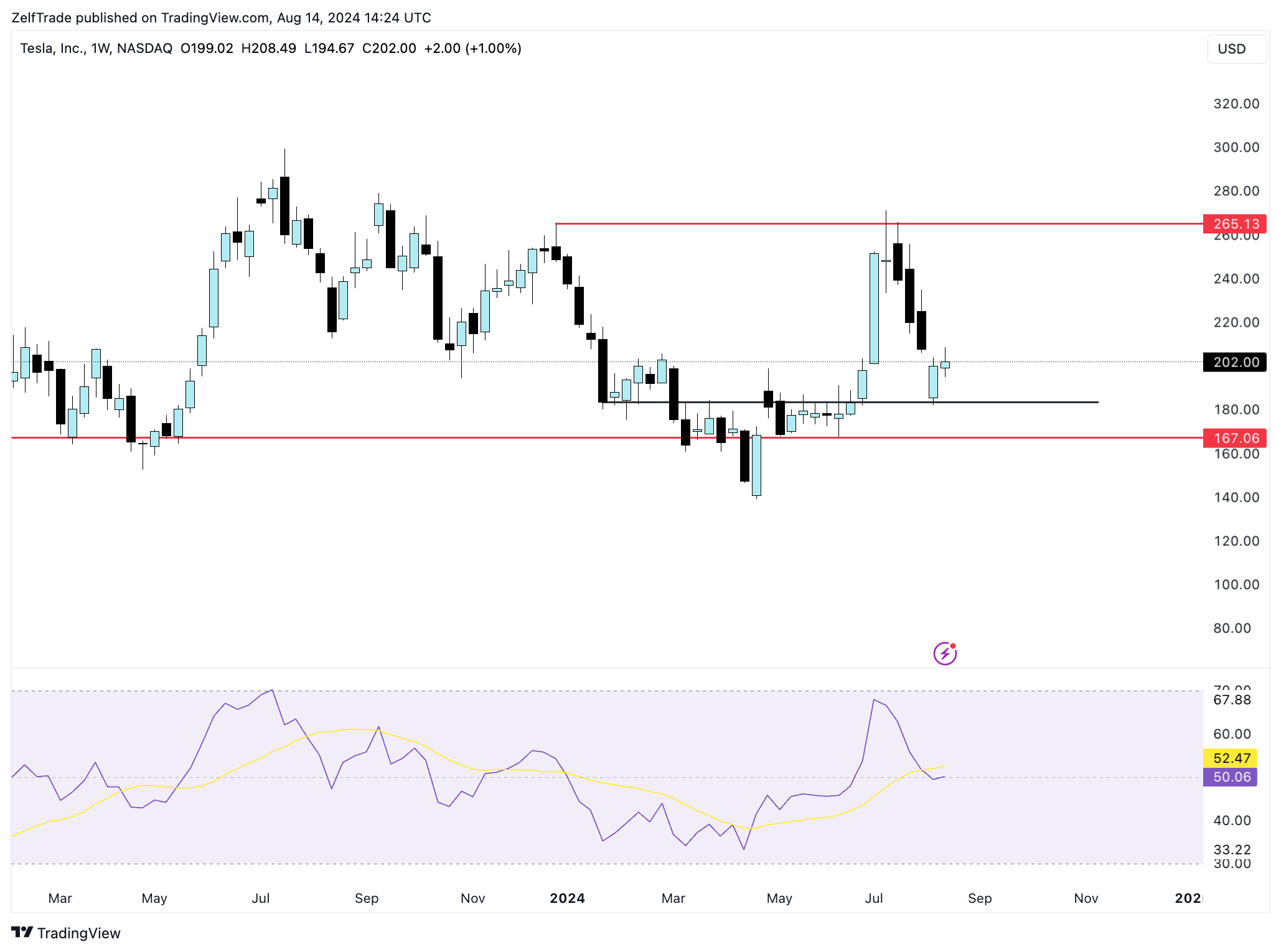
Task: Click the 67.88 RSI scale value
Action: (x=1232, y=700)
